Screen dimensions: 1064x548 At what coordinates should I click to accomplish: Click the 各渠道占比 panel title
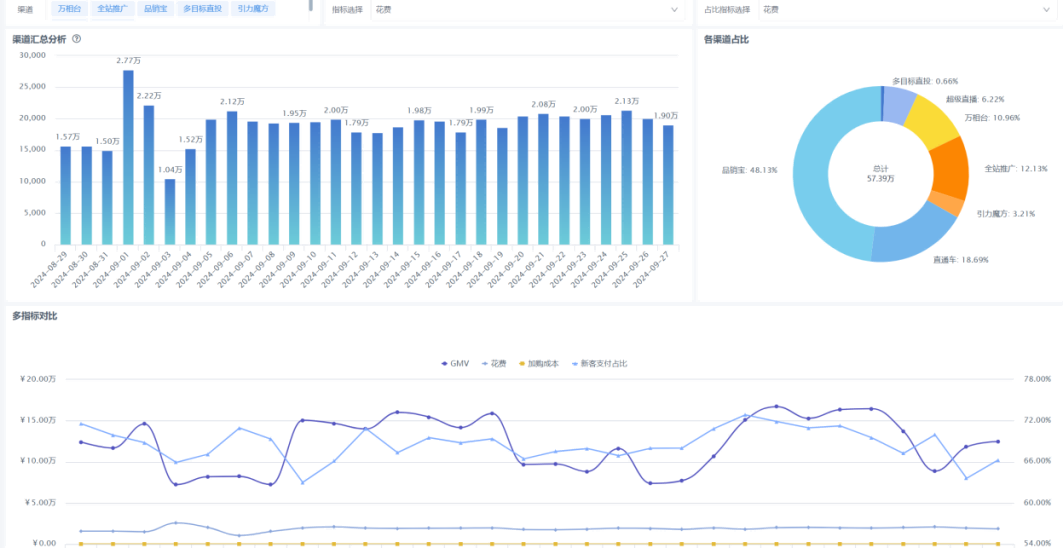pos(726,39)
